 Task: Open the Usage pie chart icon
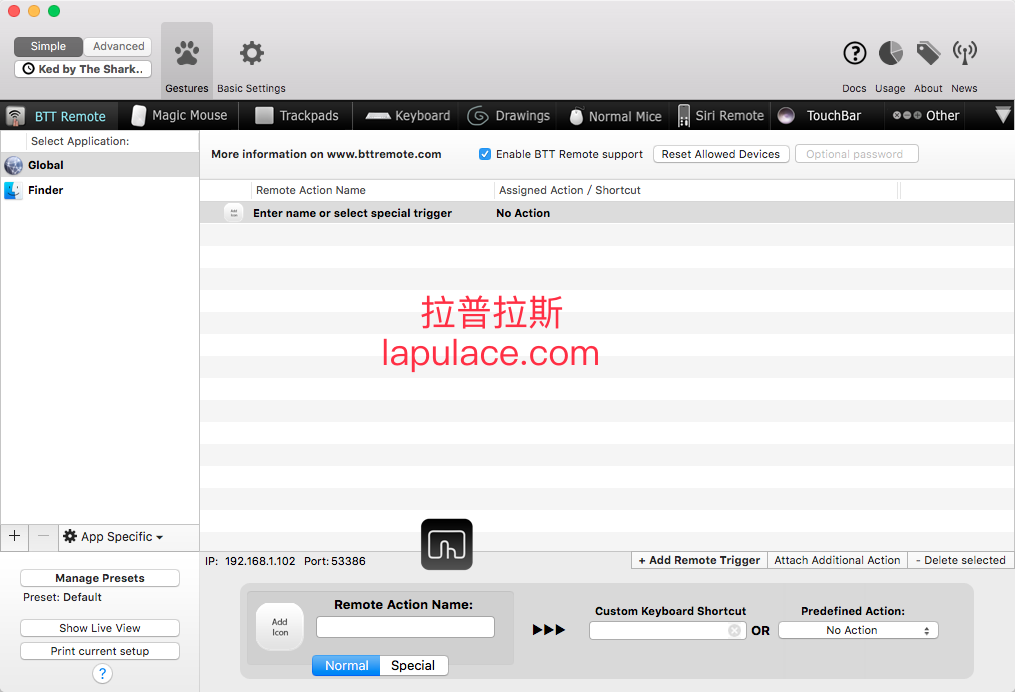(891, 53)
